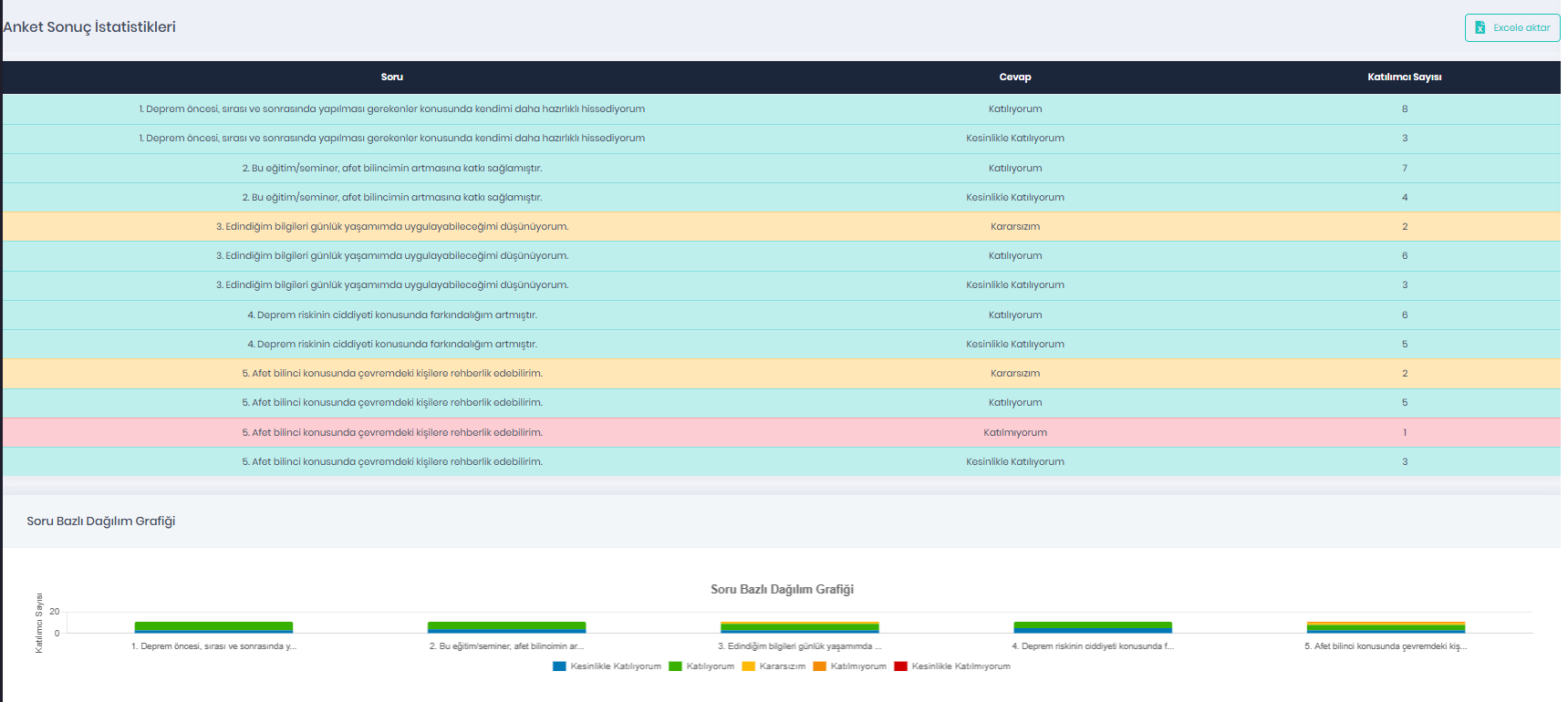Image resolution: width=1568 pixels, height=702 pixels.
Task: Toggle the green Katılıyorum legend swatch
Action: 675,666
